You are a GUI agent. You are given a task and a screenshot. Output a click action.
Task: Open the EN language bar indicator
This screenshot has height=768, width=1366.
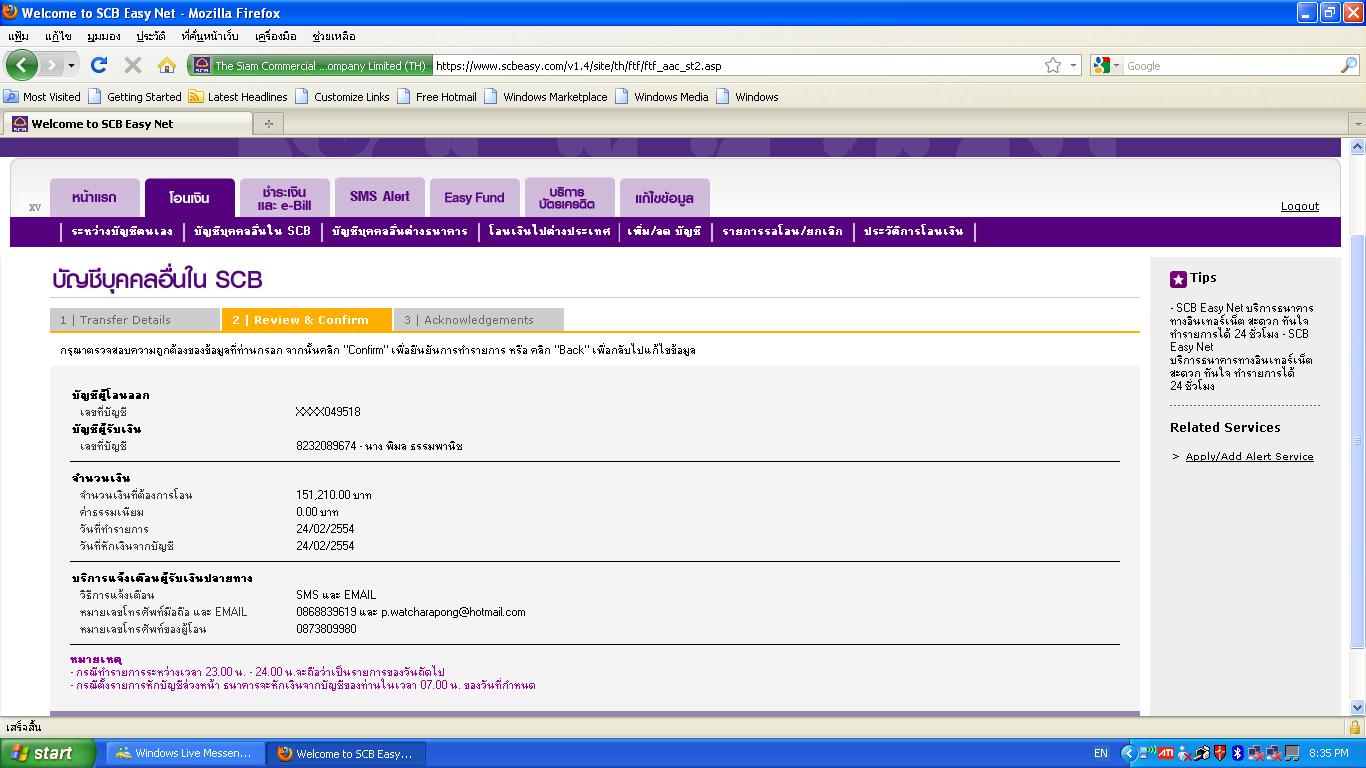point(1101,753)
